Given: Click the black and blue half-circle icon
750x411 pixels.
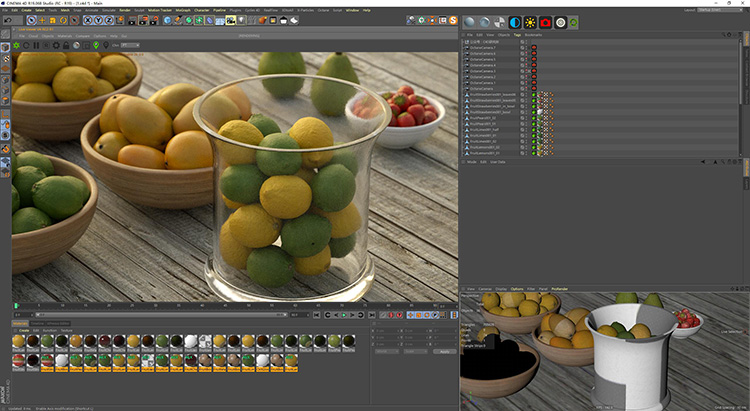Looking at the screenshot, I should 515,22.
